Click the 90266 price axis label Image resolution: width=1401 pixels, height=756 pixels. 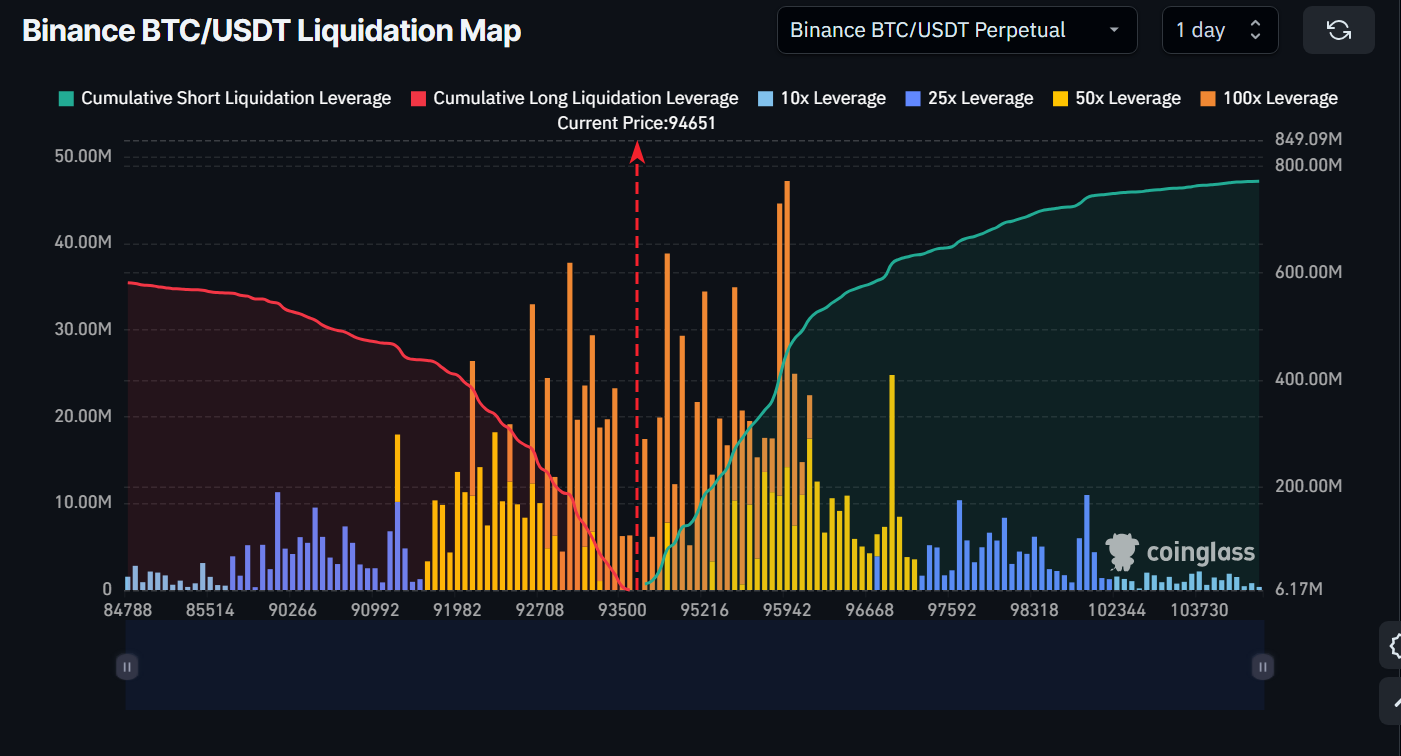(x=291, y=610)
